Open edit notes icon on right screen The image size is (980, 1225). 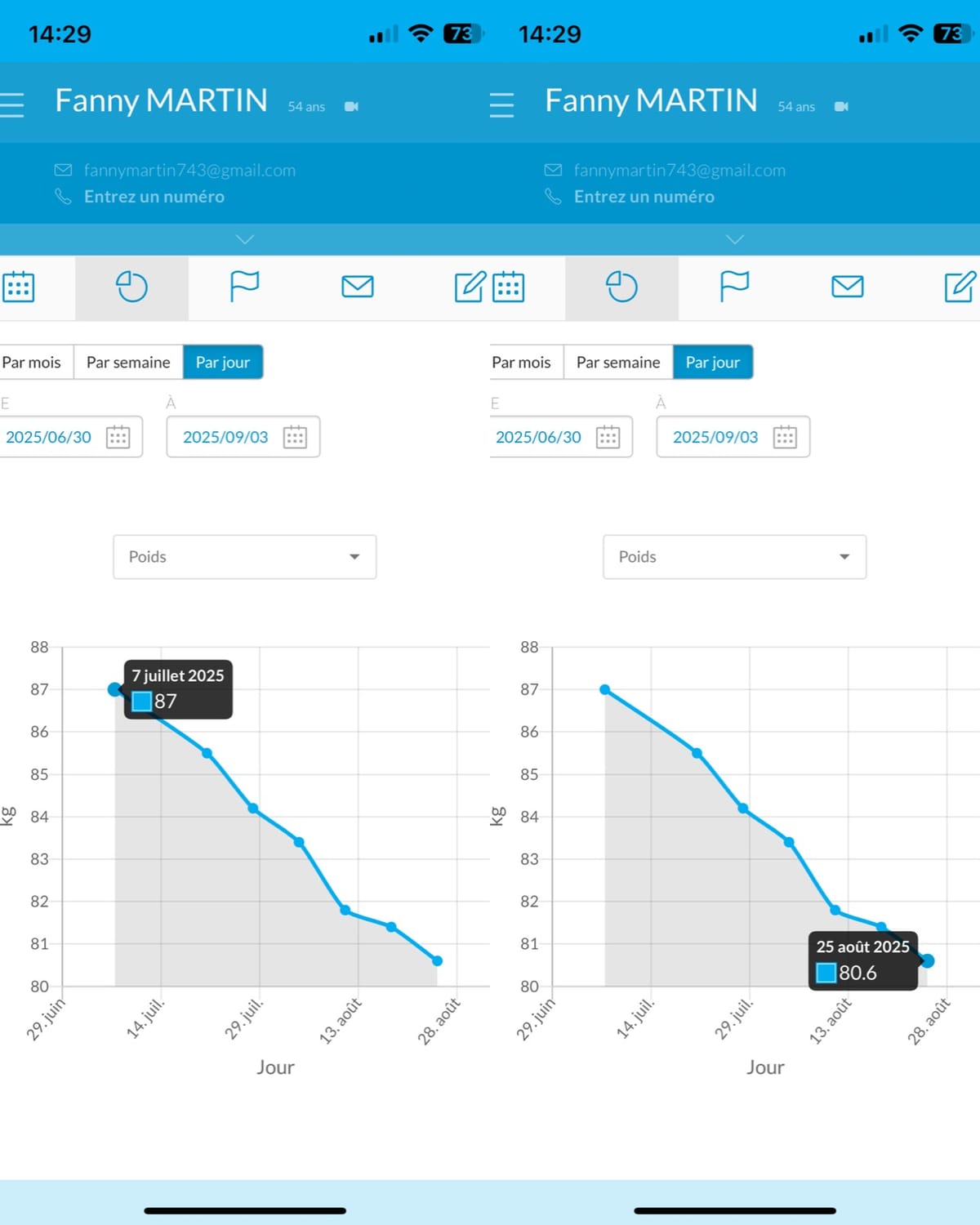(960, 287)
